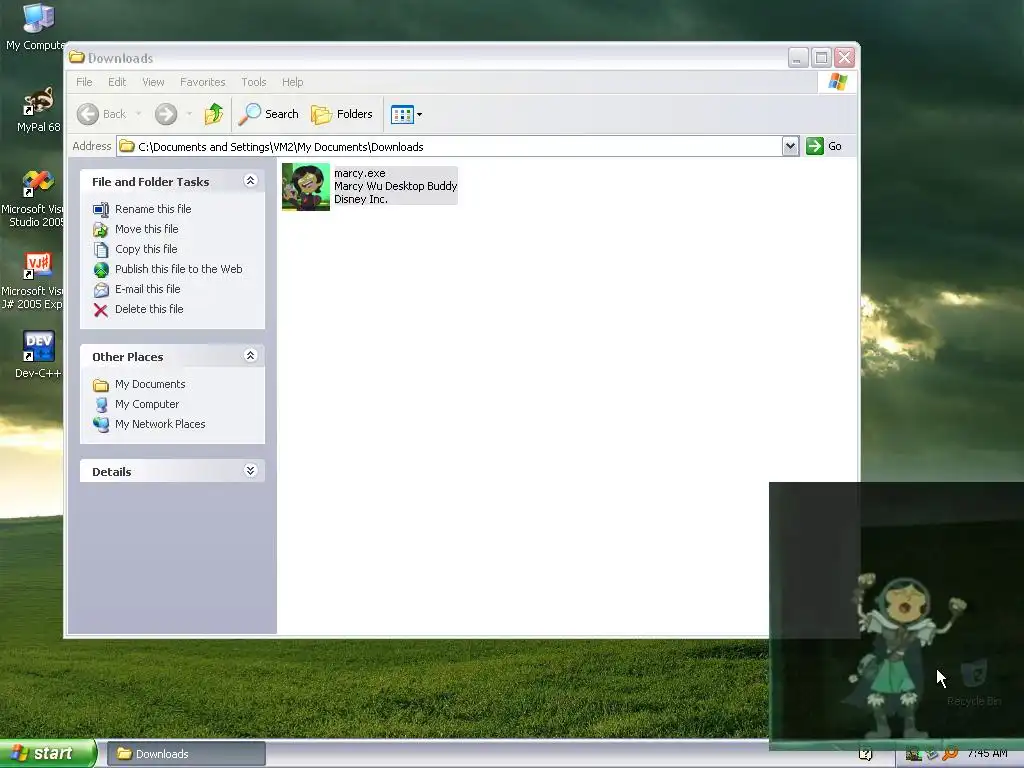Open My Network Places link
1024x768 pixels.
tap(160, 424)
